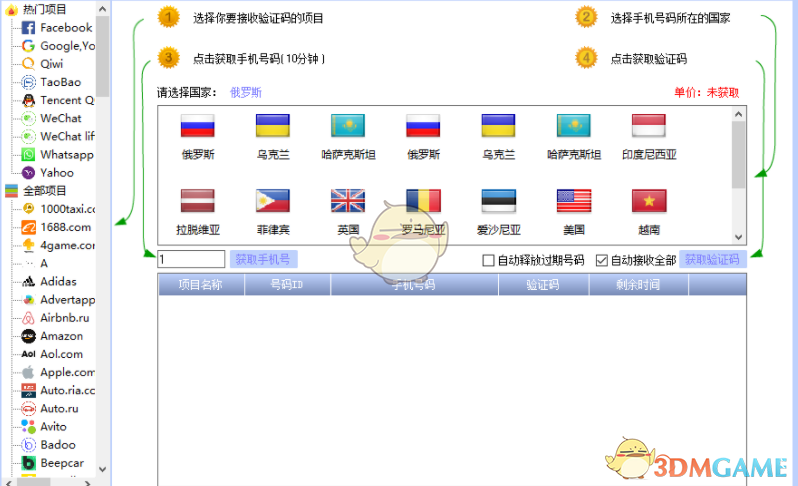Viewport: 798px width, 486px height.
Task: Select the 1688.com project icon
Action: 28,227
